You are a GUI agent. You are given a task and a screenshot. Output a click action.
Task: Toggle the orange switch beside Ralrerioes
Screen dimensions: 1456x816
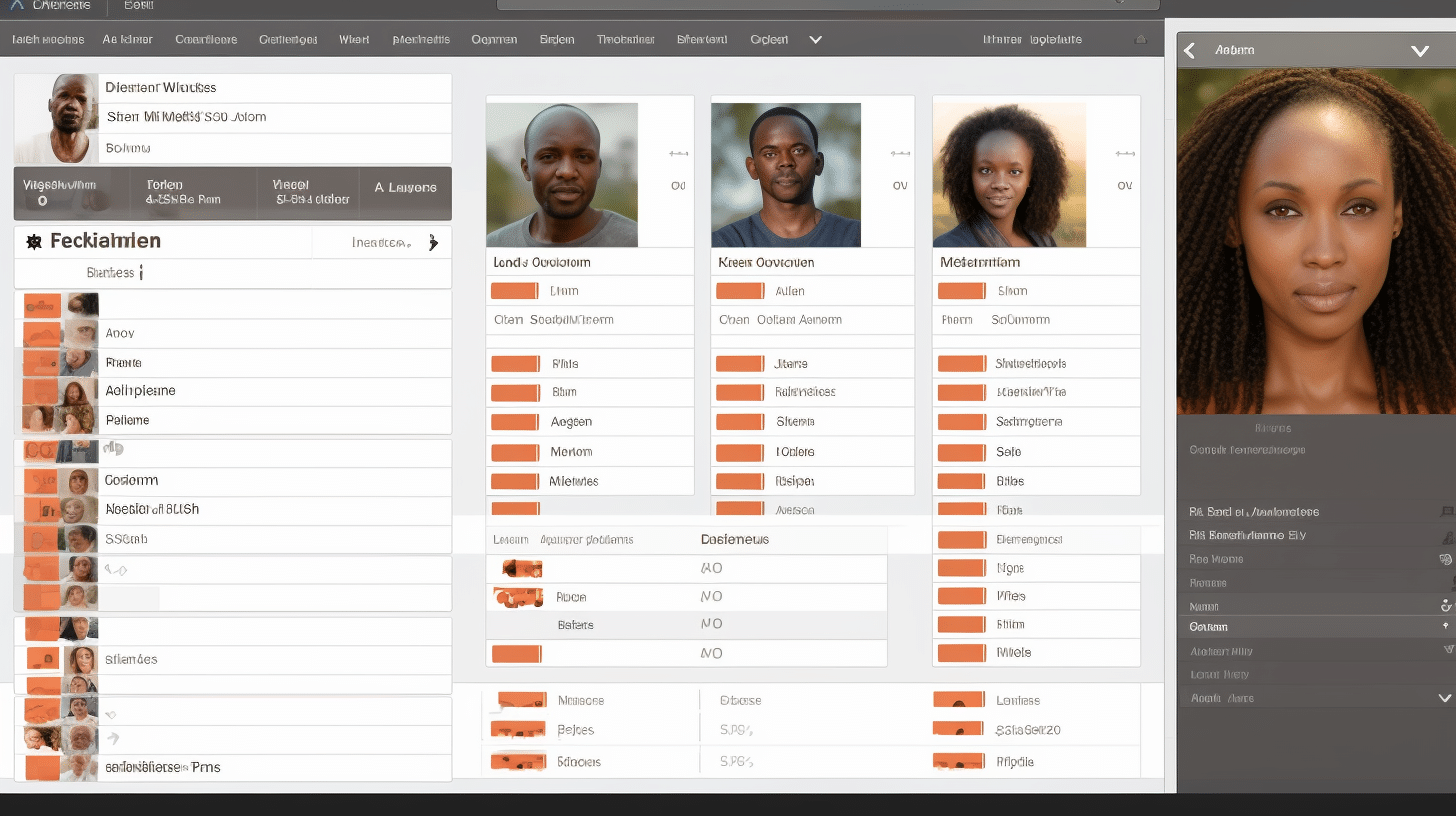coord(740,392)
